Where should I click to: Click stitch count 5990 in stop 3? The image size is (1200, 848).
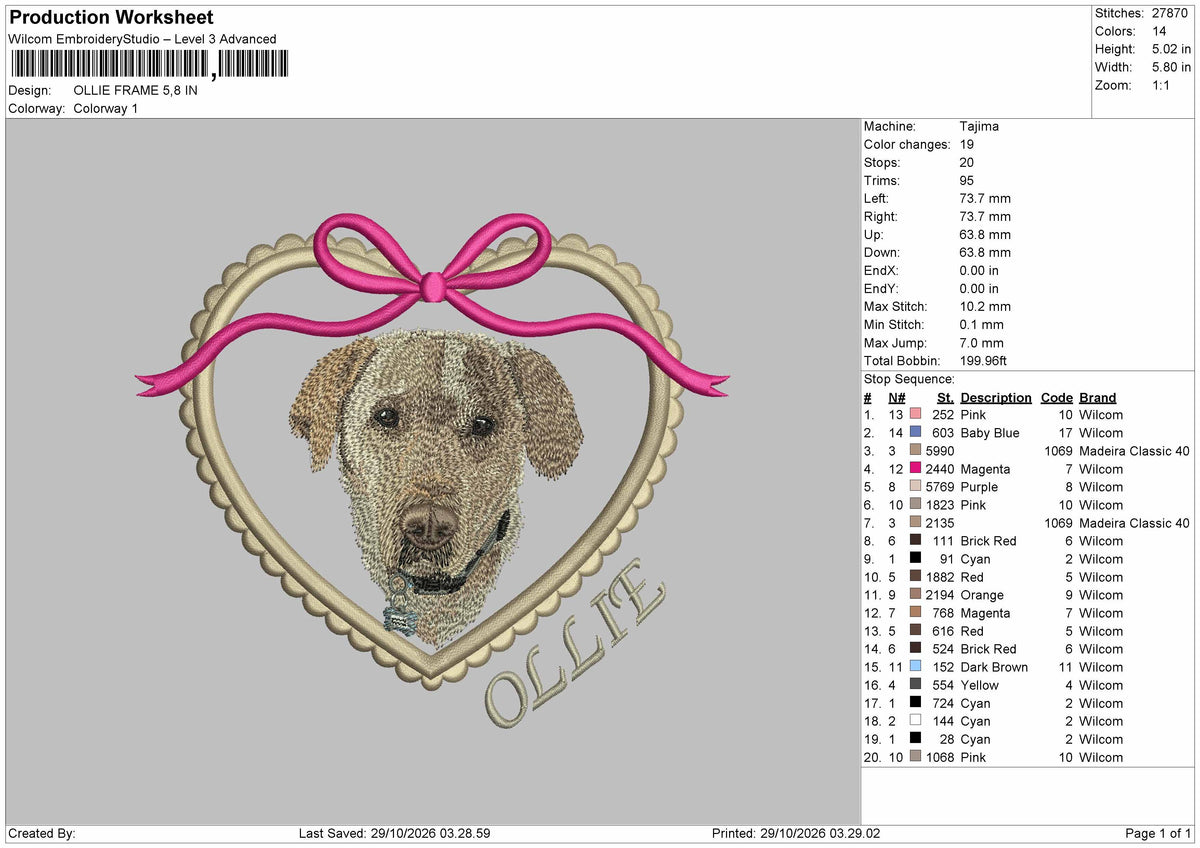click(x=940, y=451)
